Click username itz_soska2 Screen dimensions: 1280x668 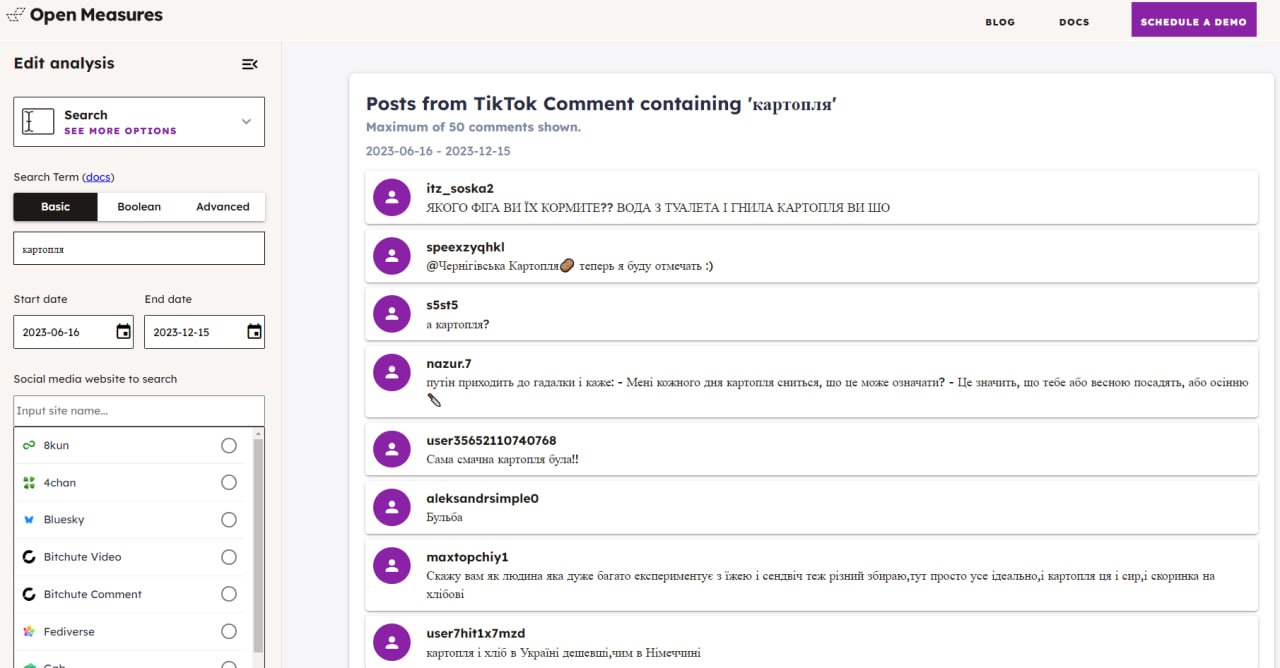[x=460, y=188]
